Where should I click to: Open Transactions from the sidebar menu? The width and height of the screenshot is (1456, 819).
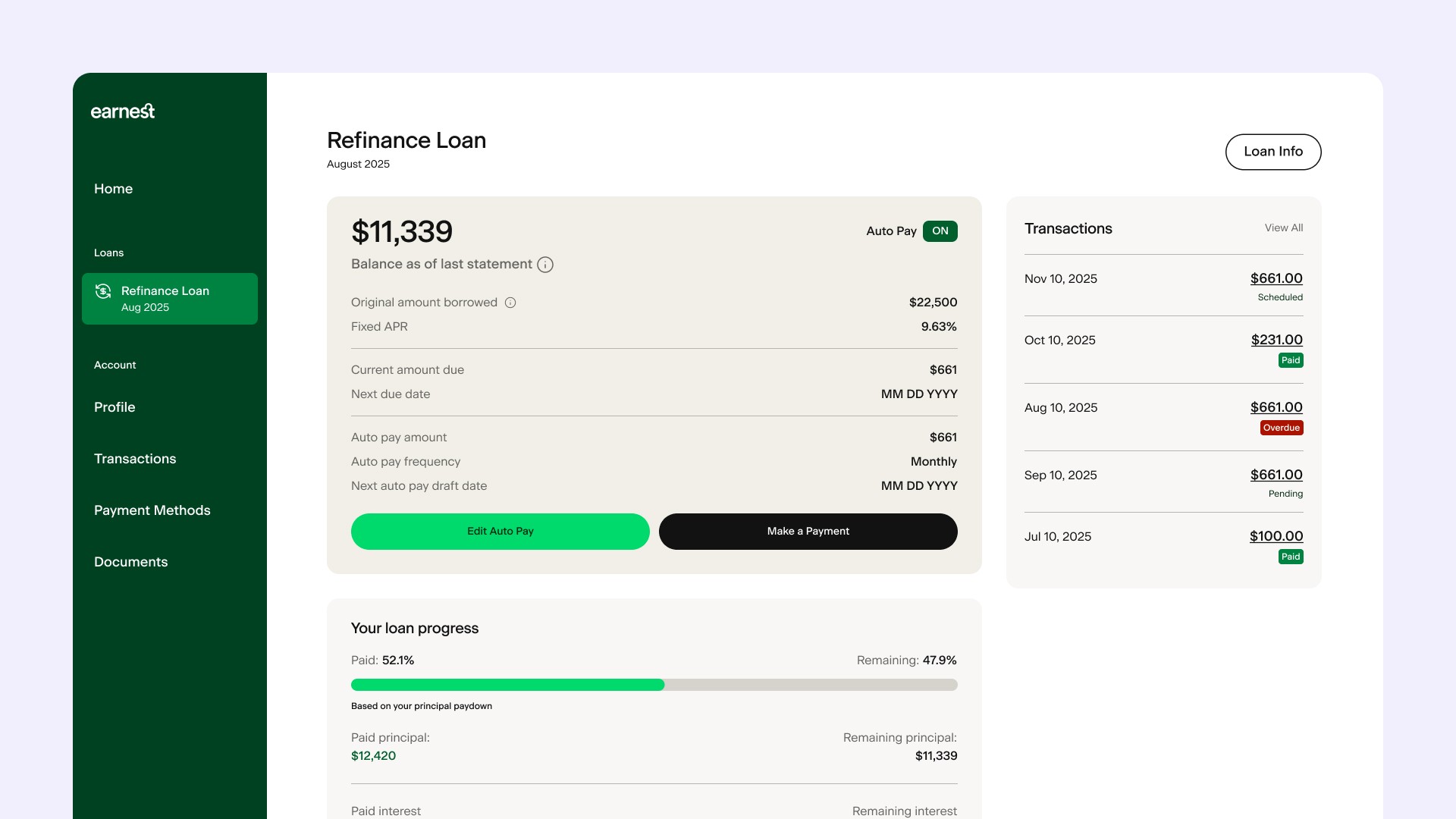click(x=135, y=459)
